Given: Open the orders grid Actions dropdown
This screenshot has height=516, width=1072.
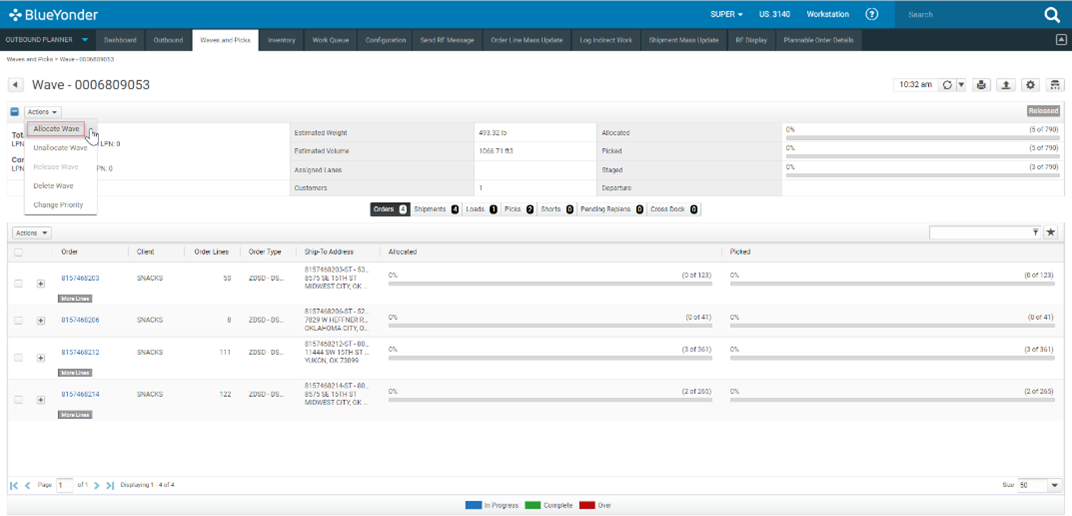Looking at the screenshot, I should pyautogui.click(x=32, y=233).
